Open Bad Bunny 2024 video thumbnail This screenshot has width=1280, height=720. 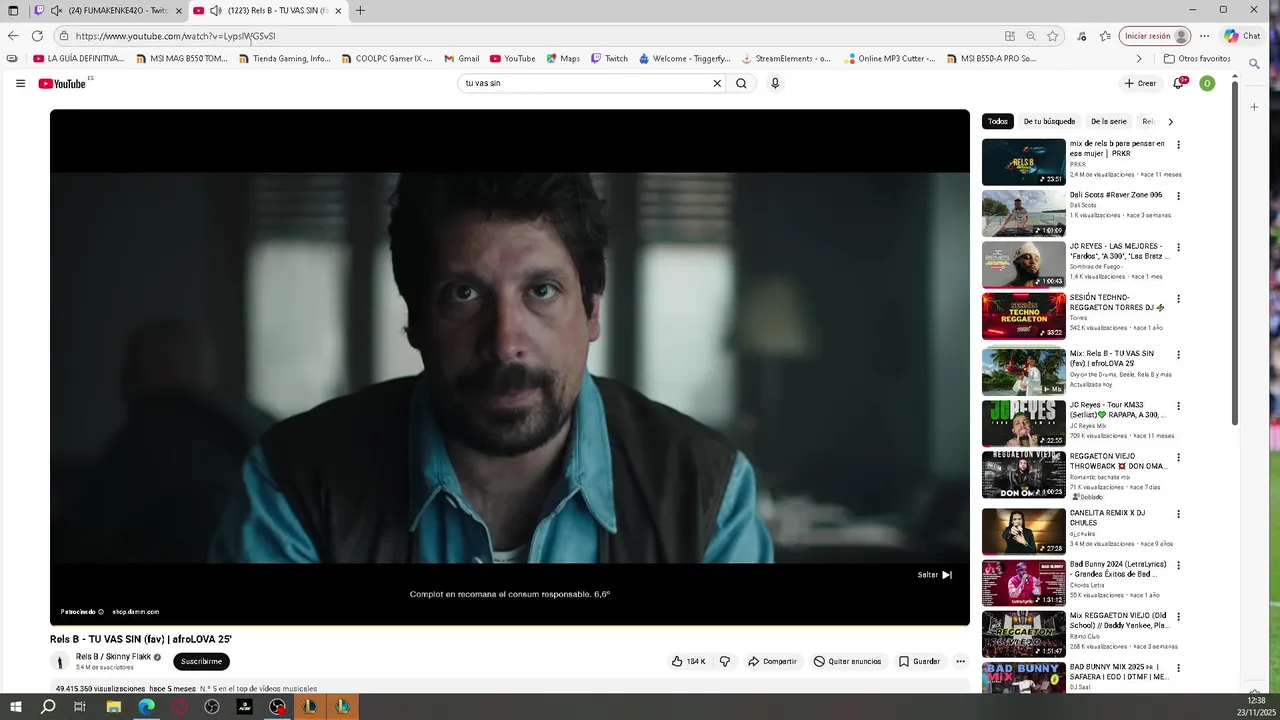coord(1023,583)
